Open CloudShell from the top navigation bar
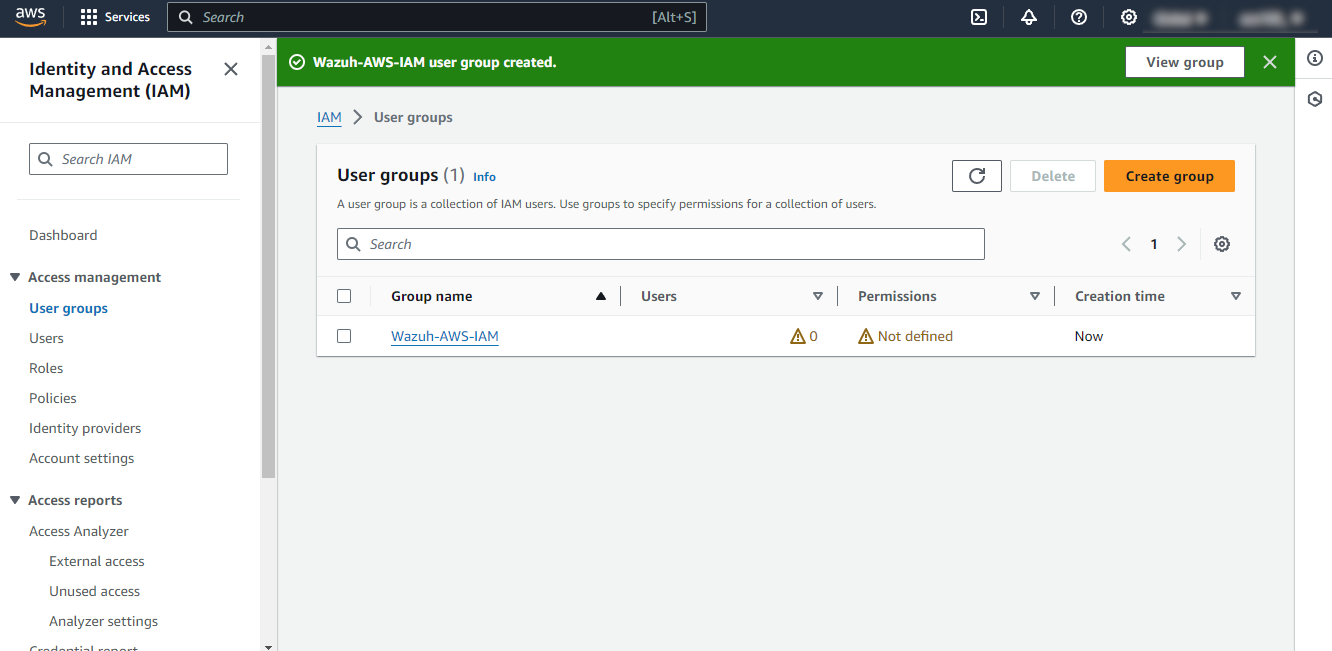1332x651 pixels. tap(979, 17)
